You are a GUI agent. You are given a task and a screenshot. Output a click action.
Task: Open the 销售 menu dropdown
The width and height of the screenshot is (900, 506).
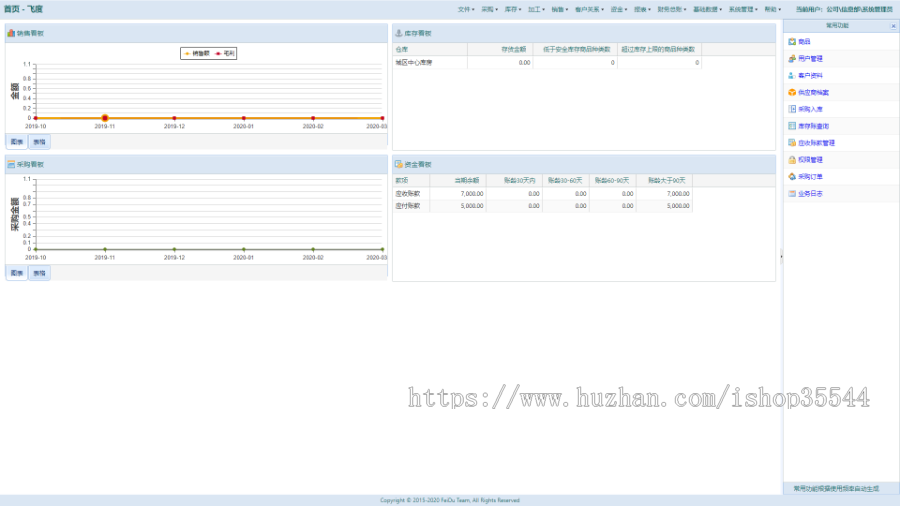point(560,10)
